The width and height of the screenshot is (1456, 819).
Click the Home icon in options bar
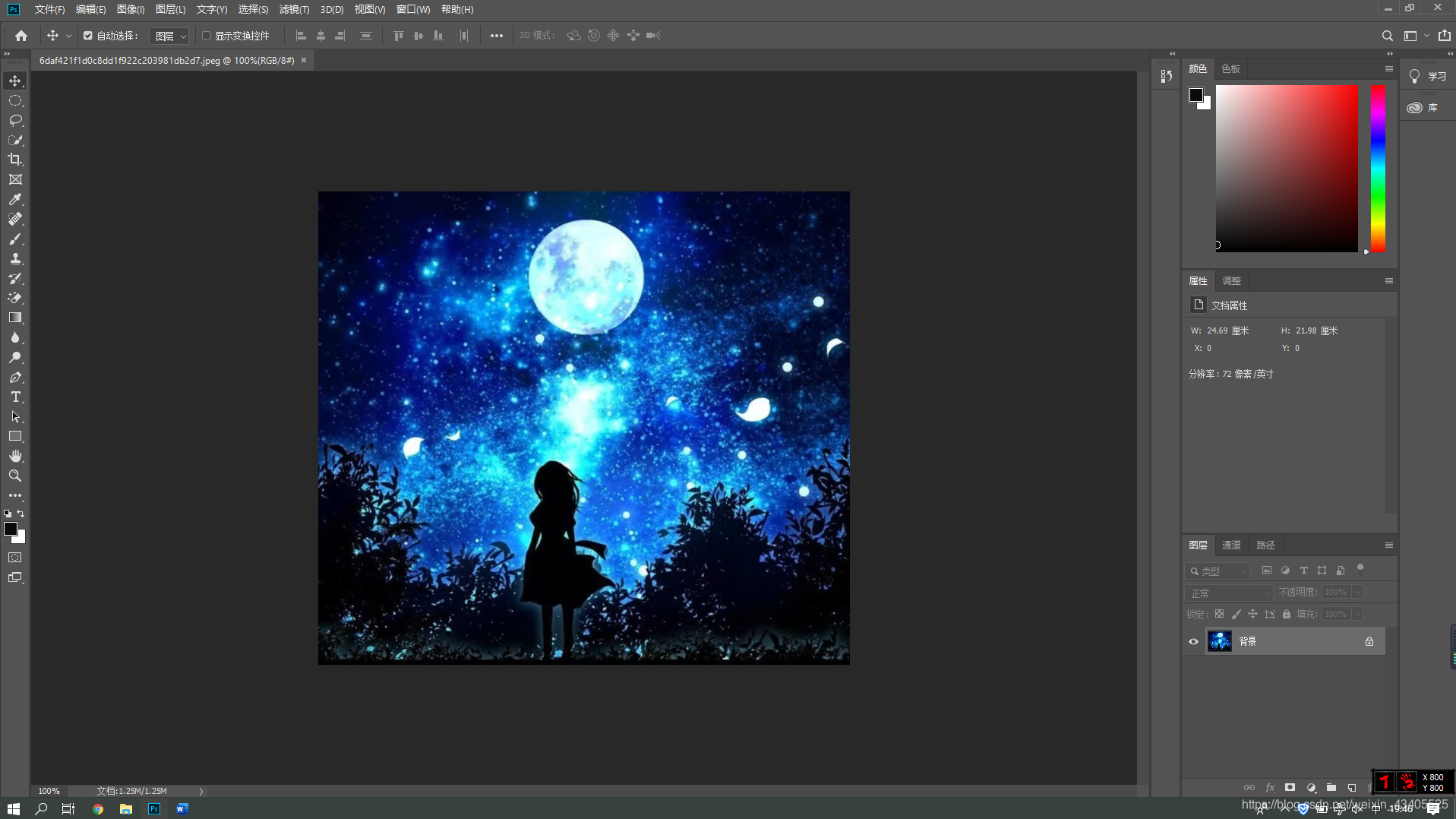(x=21, y=36)
